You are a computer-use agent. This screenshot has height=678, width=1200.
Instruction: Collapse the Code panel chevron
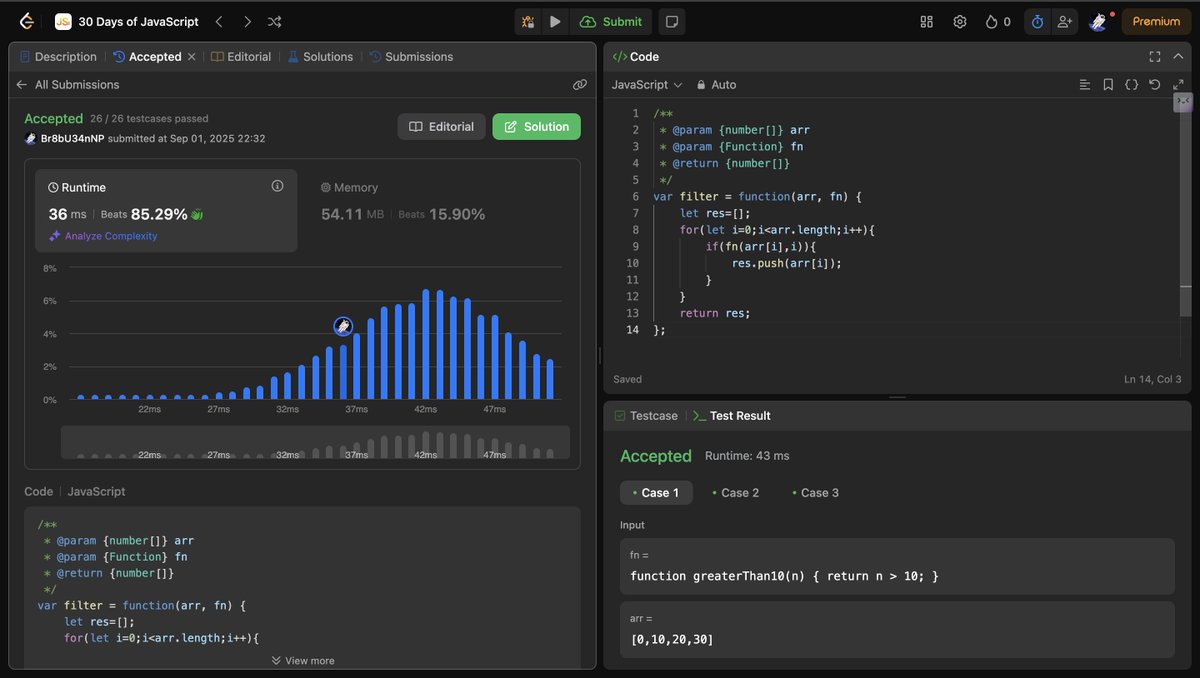1180,57
